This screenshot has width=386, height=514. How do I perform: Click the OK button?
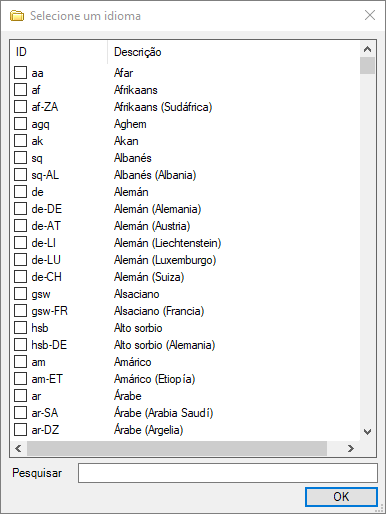(341, 497)
